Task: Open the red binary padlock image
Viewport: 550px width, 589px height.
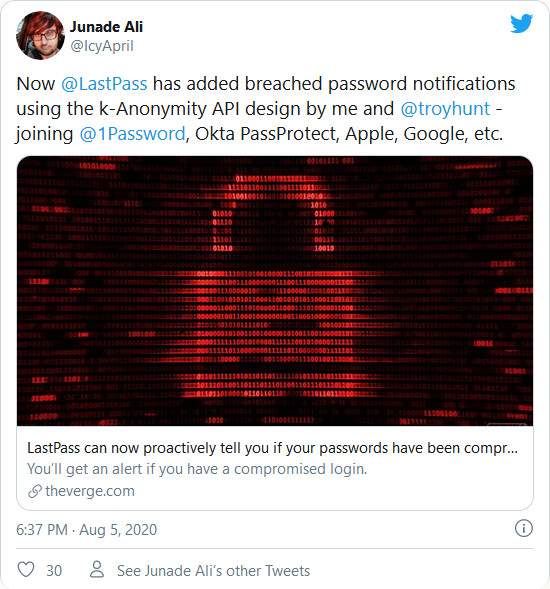Action: tap(275, 291)
